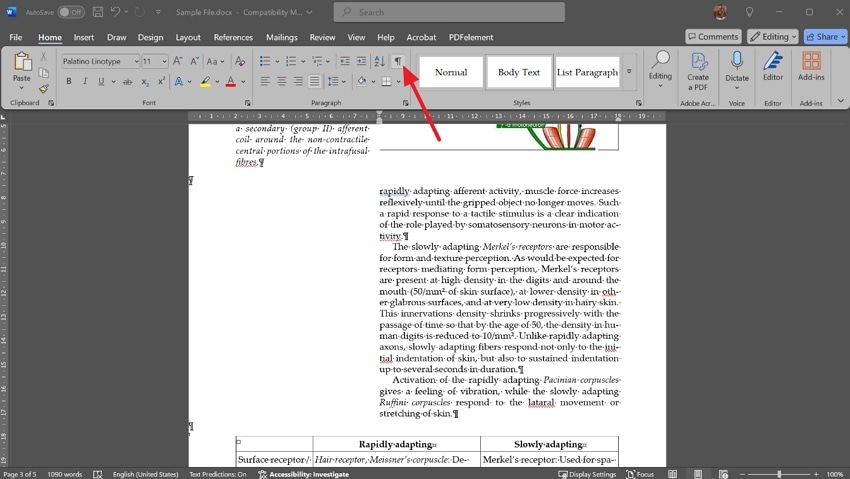Open the Review tab

tap(322, 37)
